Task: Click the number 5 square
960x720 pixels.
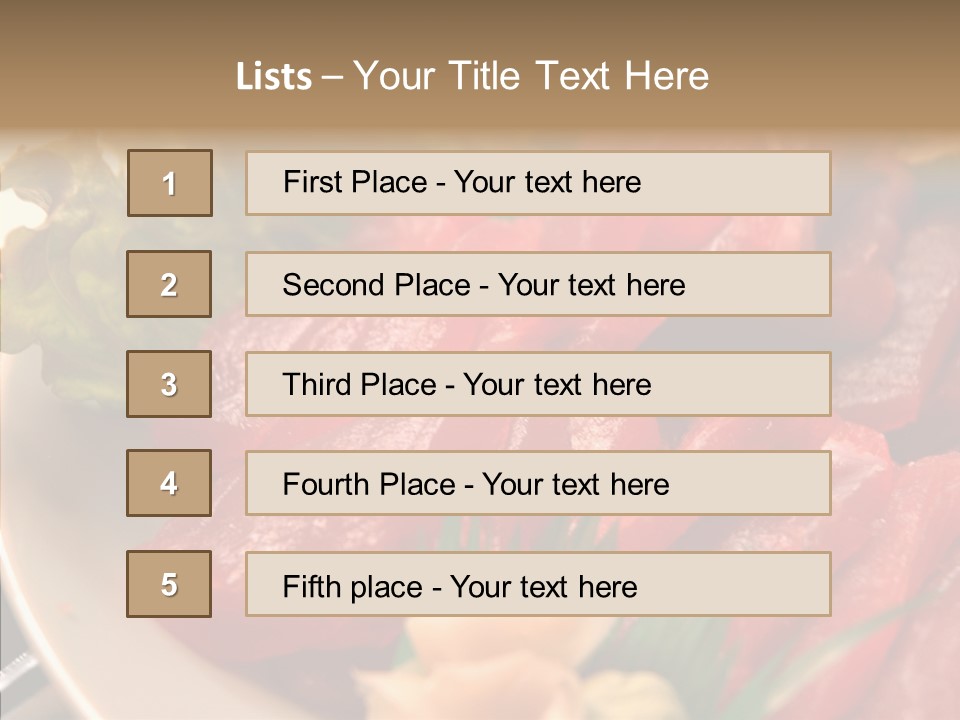Action: (169, 584)
